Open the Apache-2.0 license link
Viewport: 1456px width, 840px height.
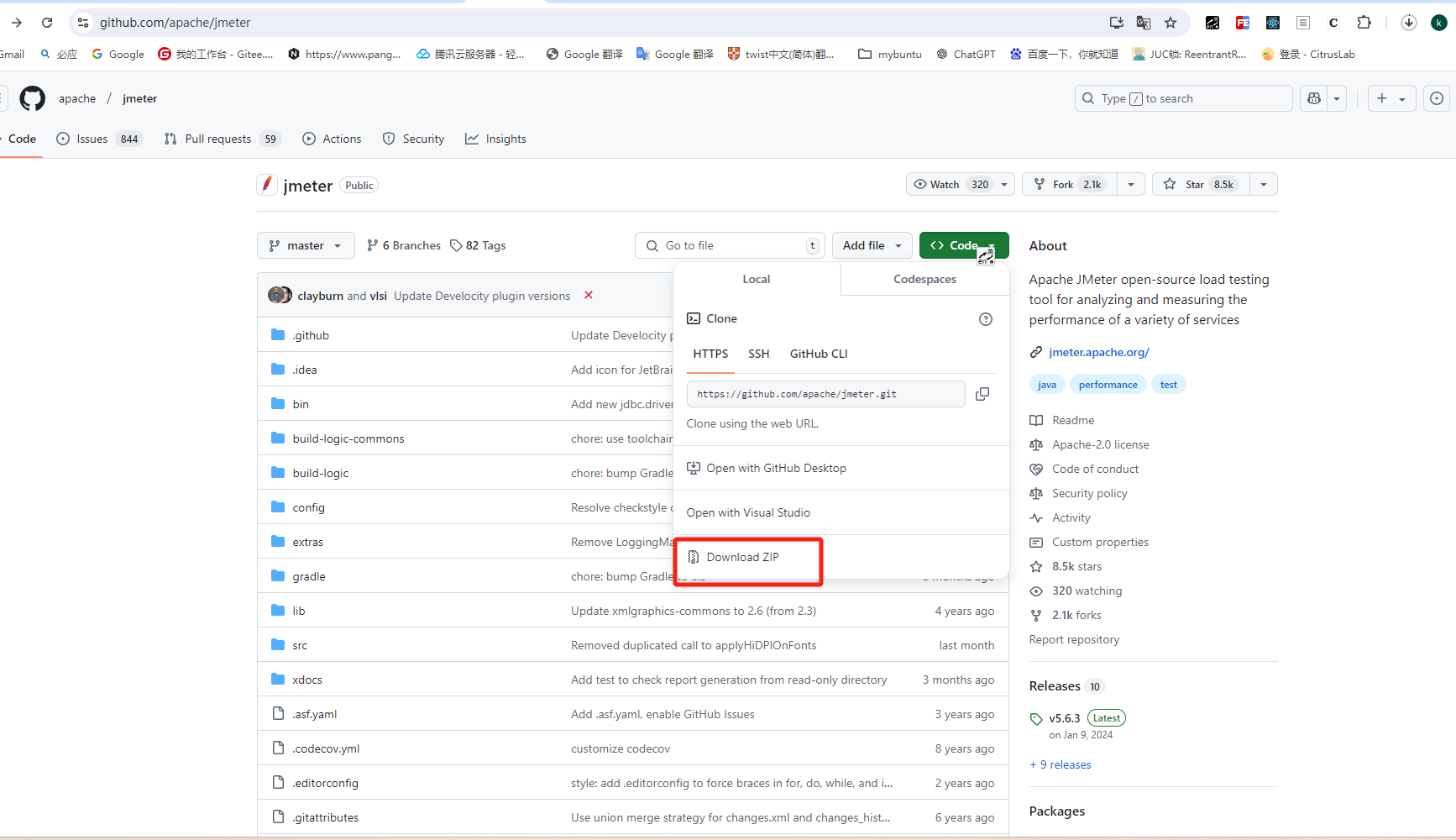tap(1101, 444)
